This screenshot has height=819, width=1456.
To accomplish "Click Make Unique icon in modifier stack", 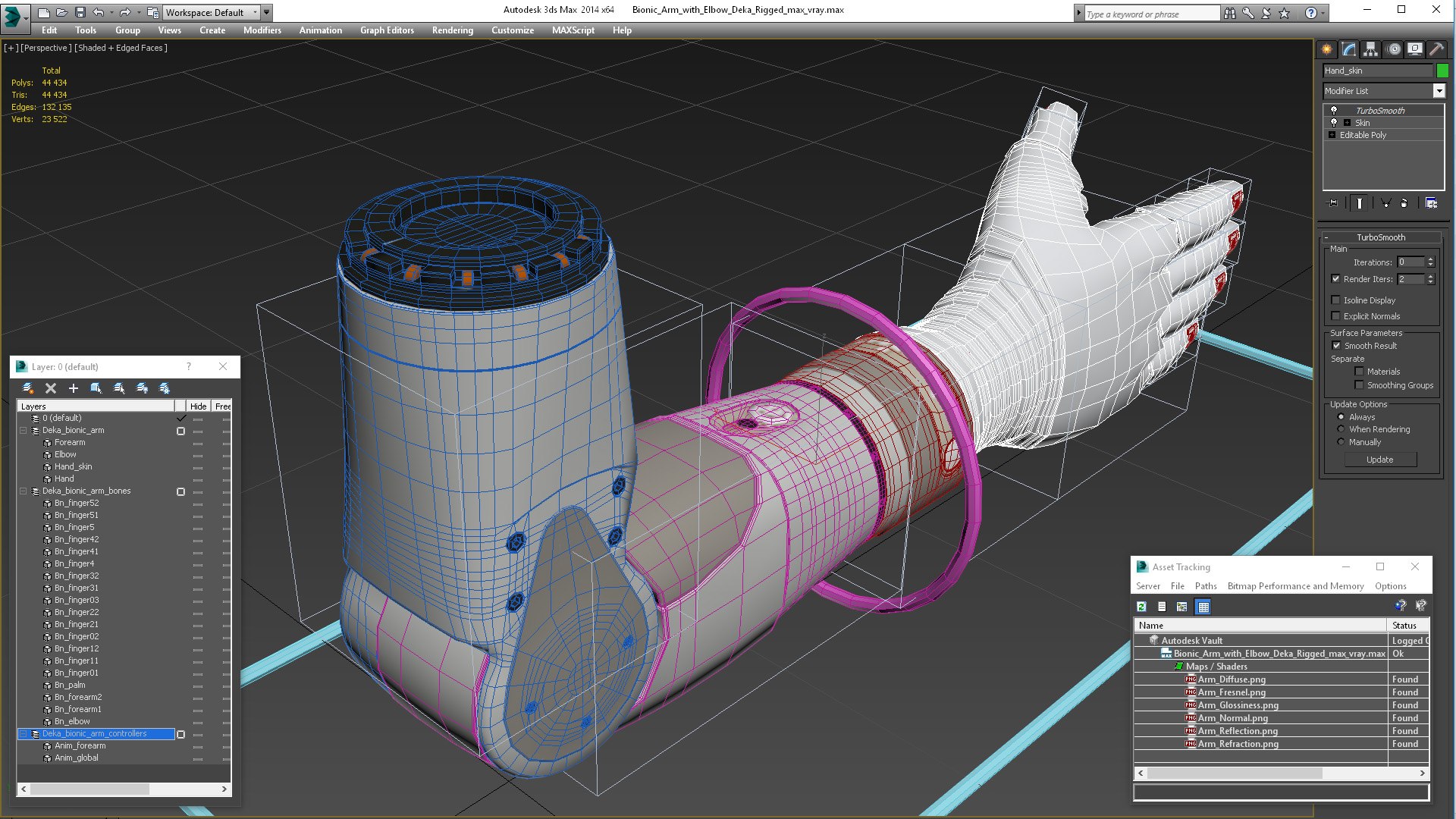I will (1385, 203).
